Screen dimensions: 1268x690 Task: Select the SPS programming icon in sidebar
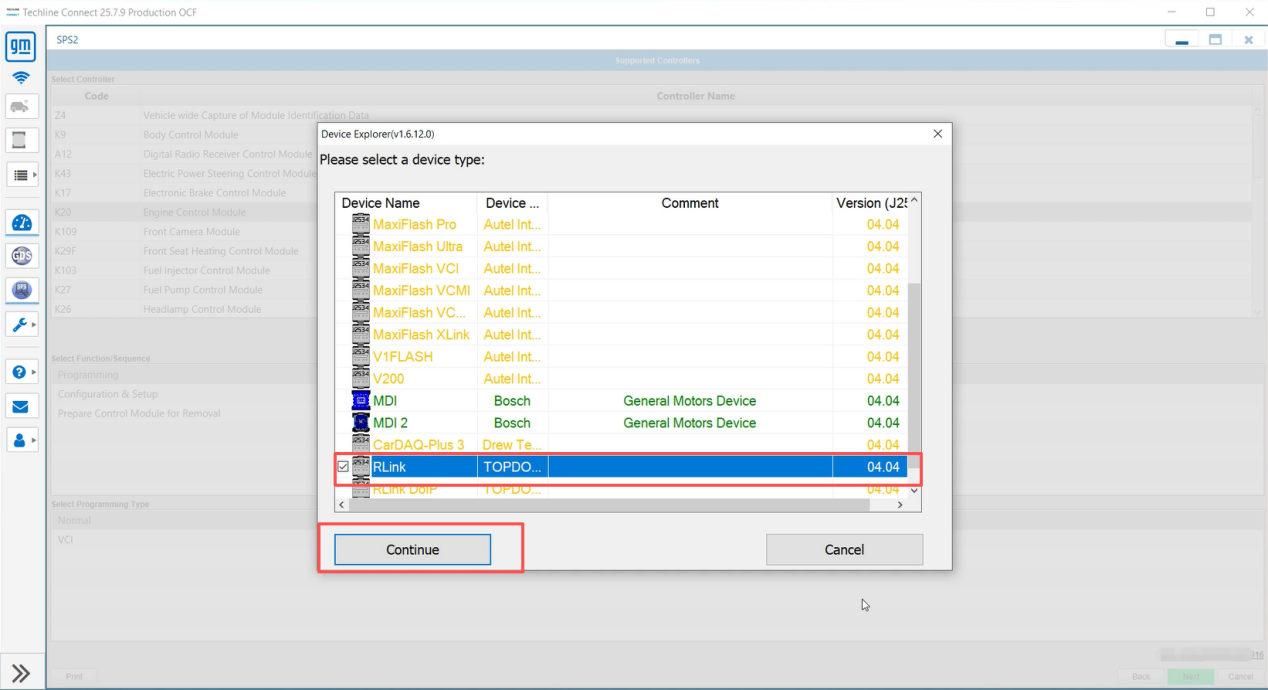(x=21, y=290)
